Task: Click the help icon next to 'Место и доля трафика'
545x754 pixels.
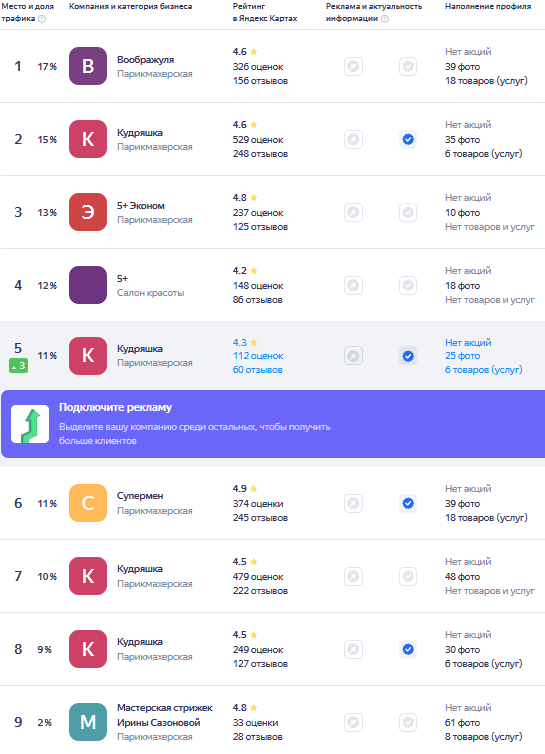Action: [42, 19]
